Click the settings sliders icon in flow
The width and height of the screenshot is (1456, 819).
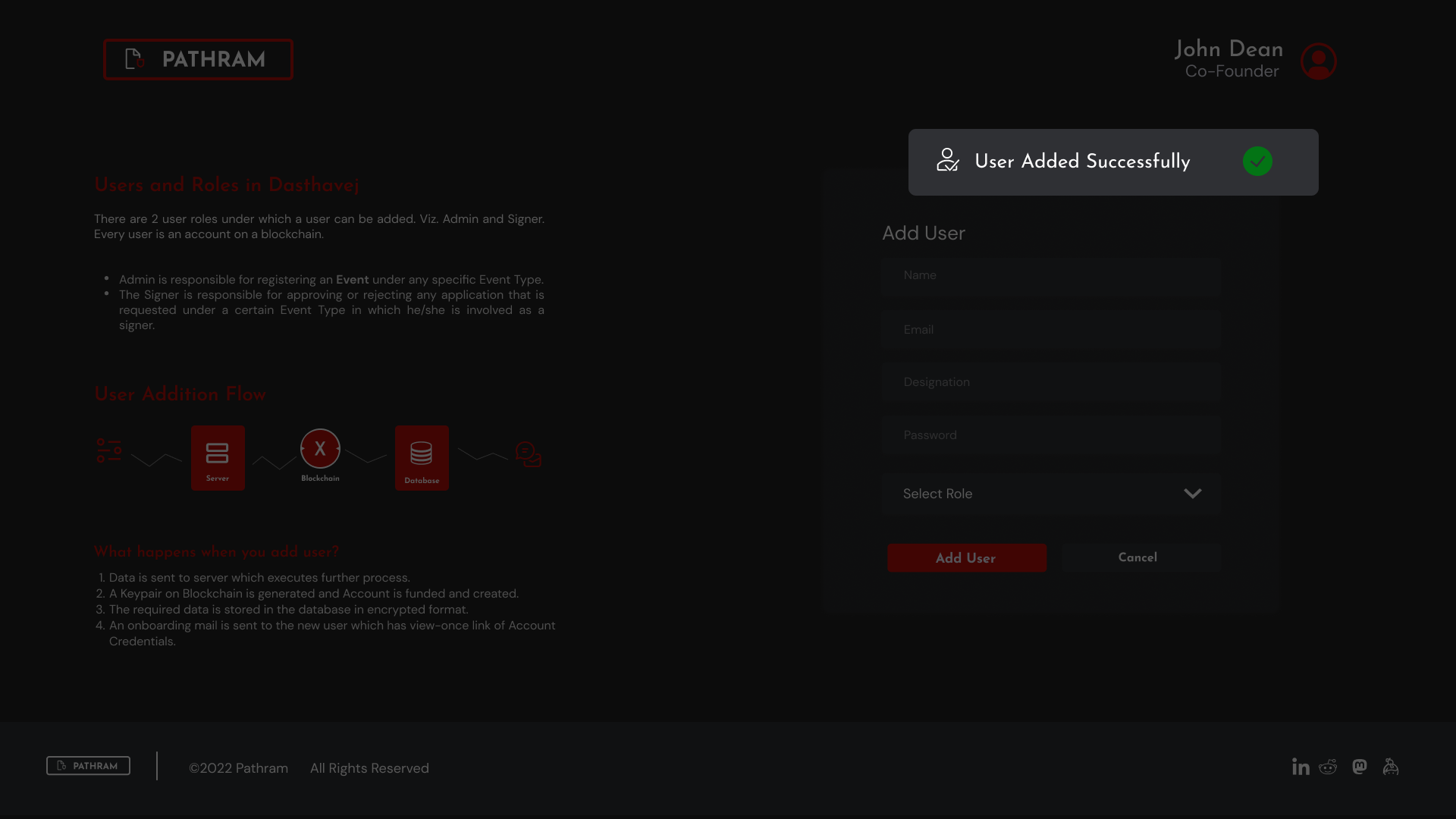point(109,450)
